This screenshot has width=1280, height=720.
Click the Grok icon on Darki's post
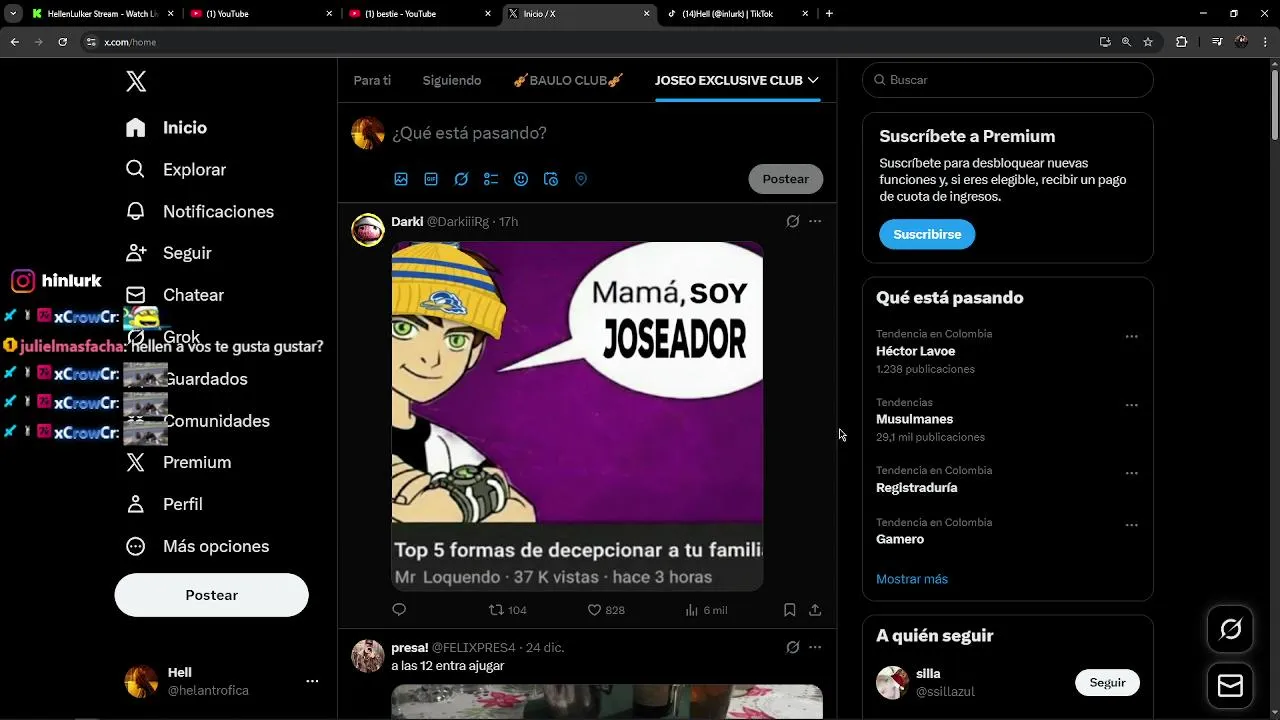793,221
